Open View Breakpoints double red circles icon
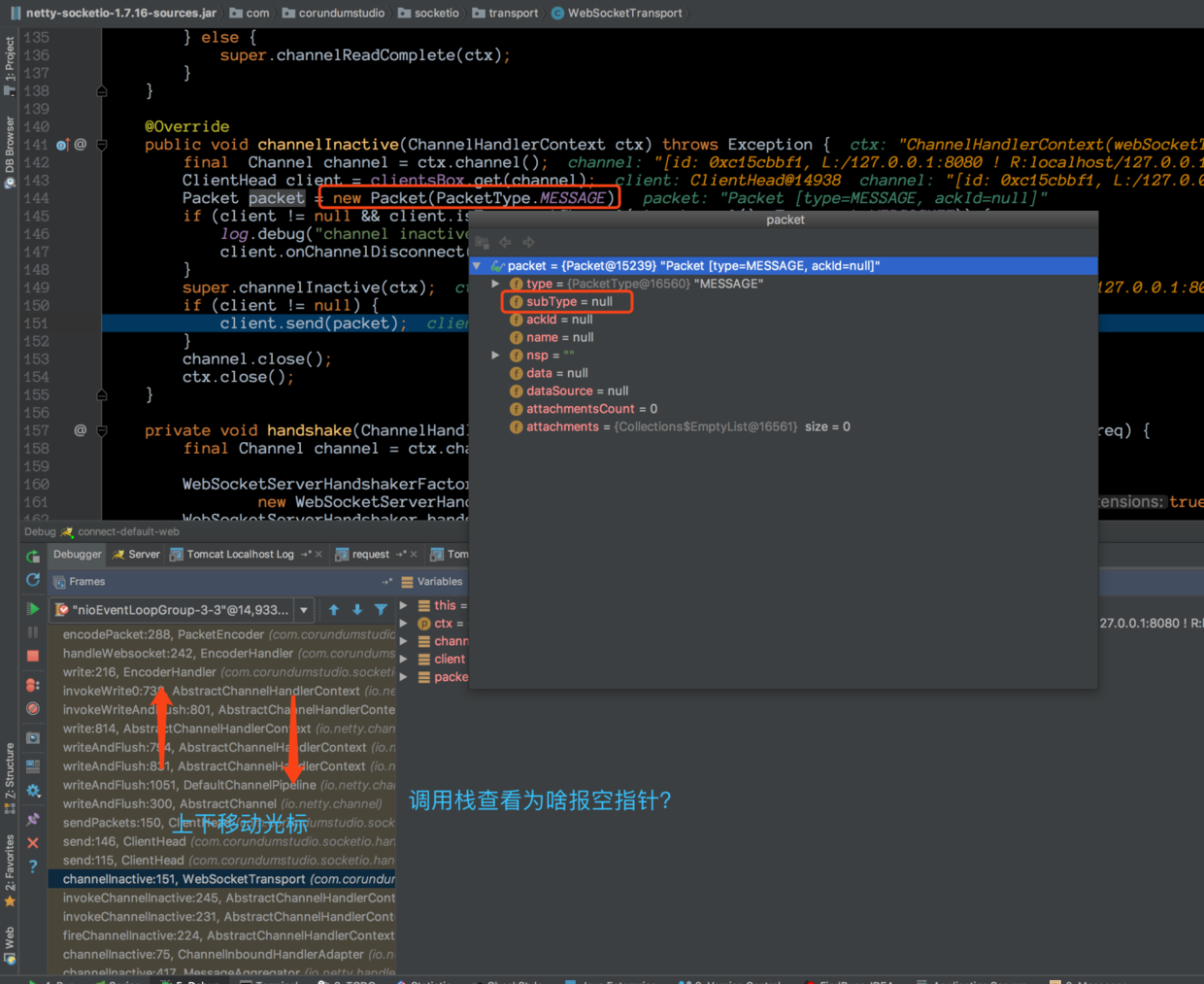 (33, 685)
